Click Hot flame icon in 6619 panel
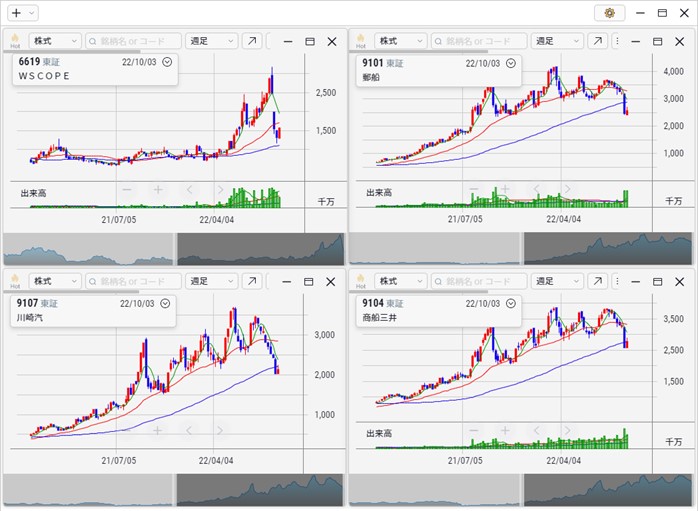This screenshot has height=511, width=698. (15, 41)
